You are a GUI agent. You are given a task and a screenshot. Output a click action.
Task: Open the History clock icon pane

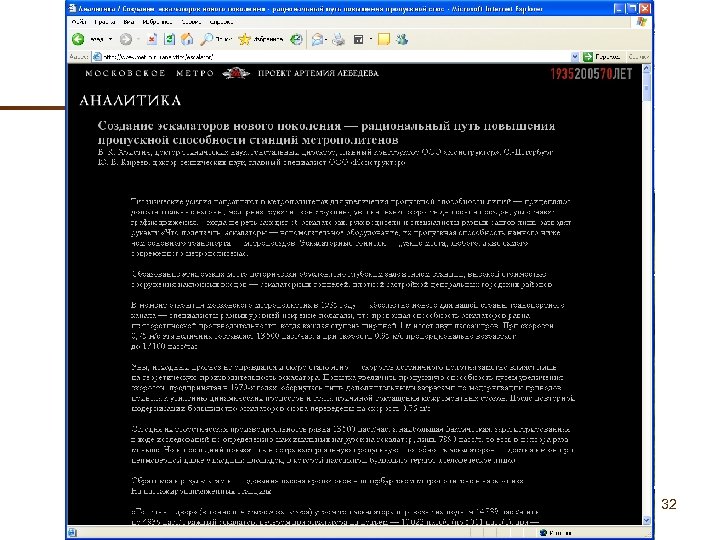(296, 39)
